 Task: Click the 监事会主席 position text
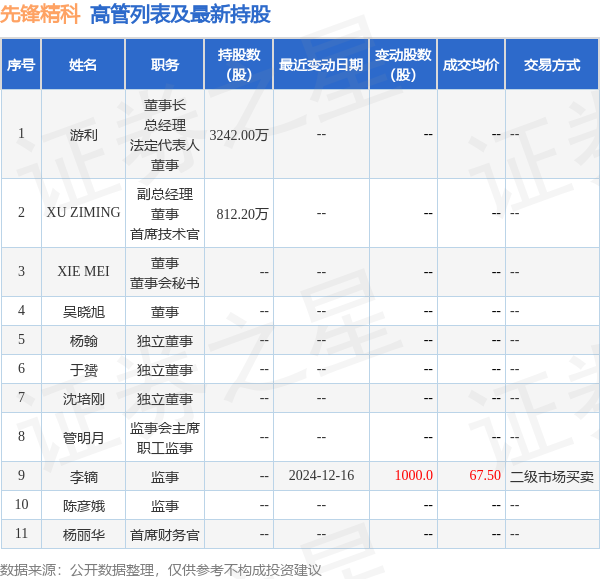pos(165,428)
